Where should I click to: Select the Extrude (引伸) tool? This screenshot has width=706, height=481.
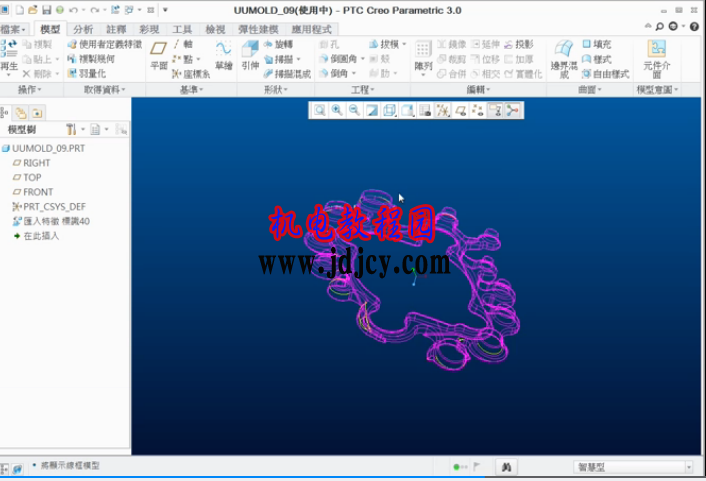point(250,55)
